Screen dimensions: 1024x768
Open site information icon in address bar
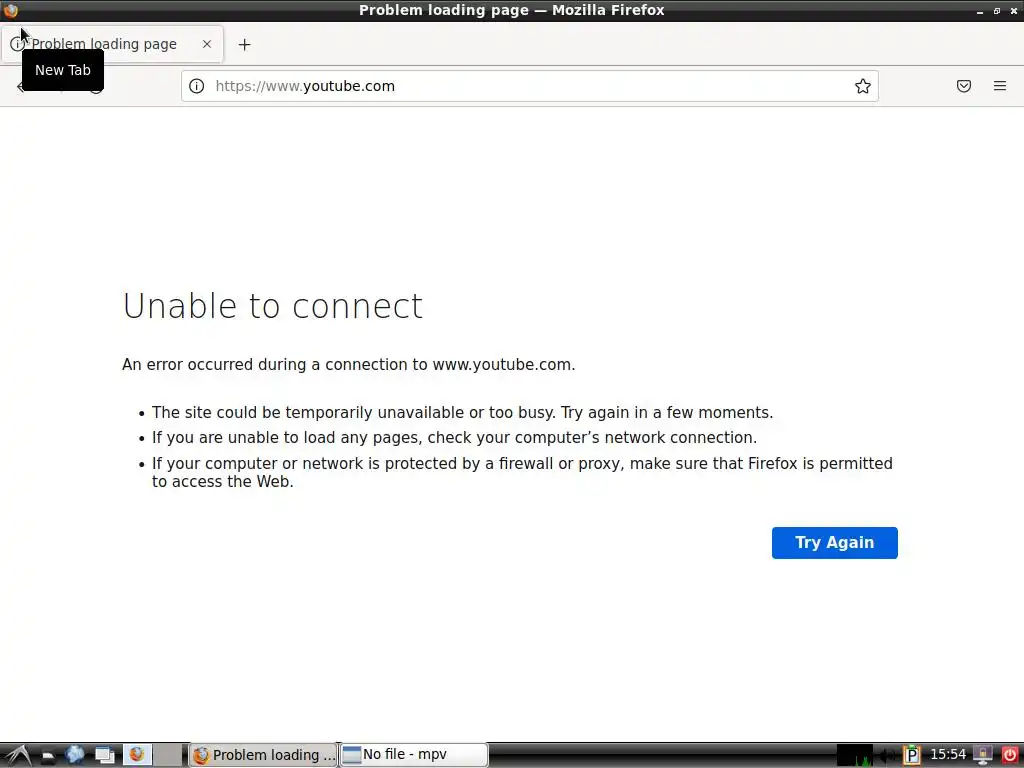click(197, 86)
